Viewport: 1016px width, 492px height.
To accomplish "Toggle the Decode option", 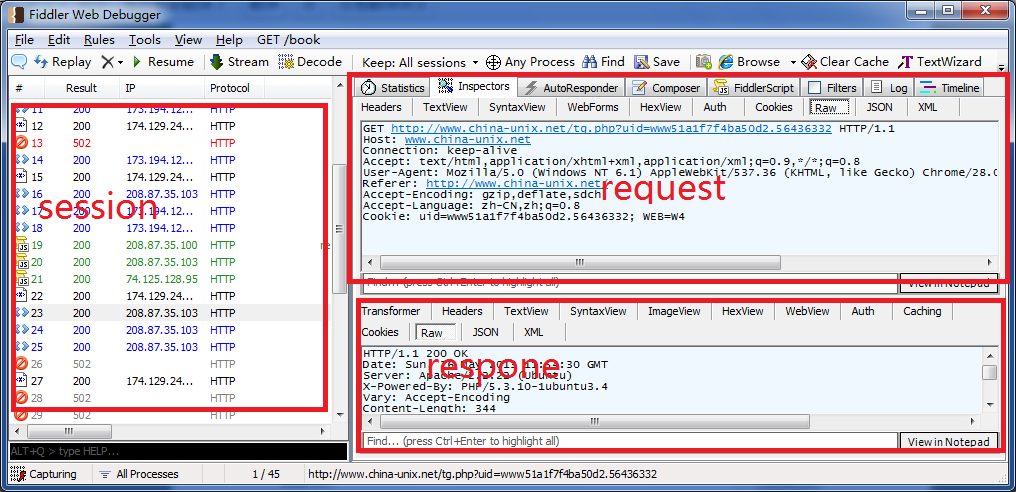I will coord(310,62).
